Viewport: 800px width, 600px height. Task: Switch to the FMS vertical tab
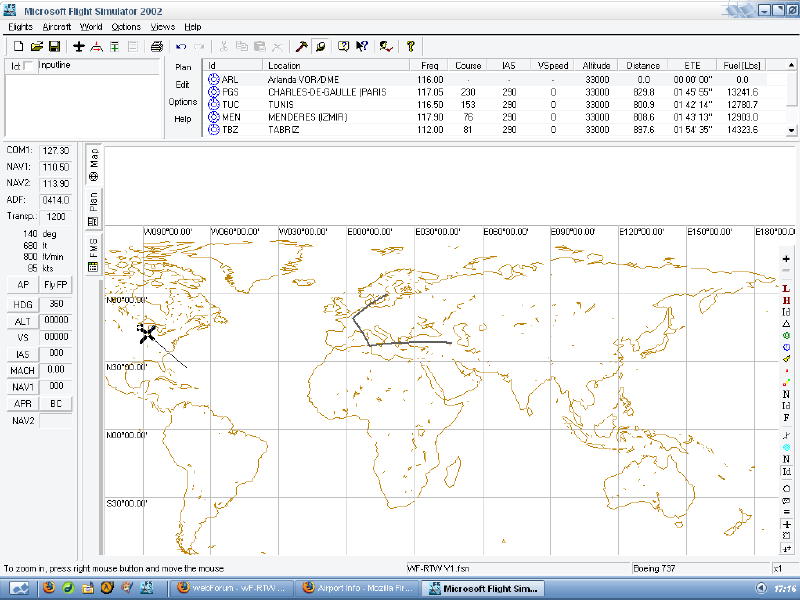pyautogui.click(x=93, y=254)
